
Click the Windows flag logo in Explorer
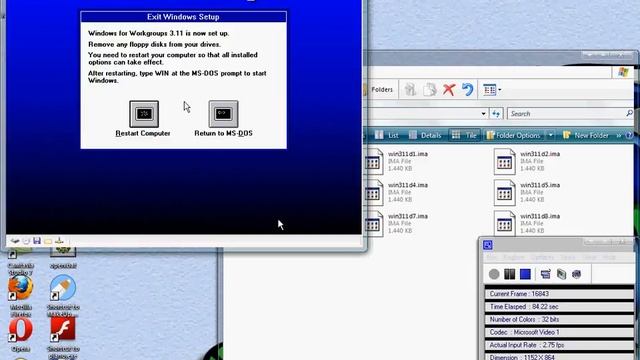(623, 72)
